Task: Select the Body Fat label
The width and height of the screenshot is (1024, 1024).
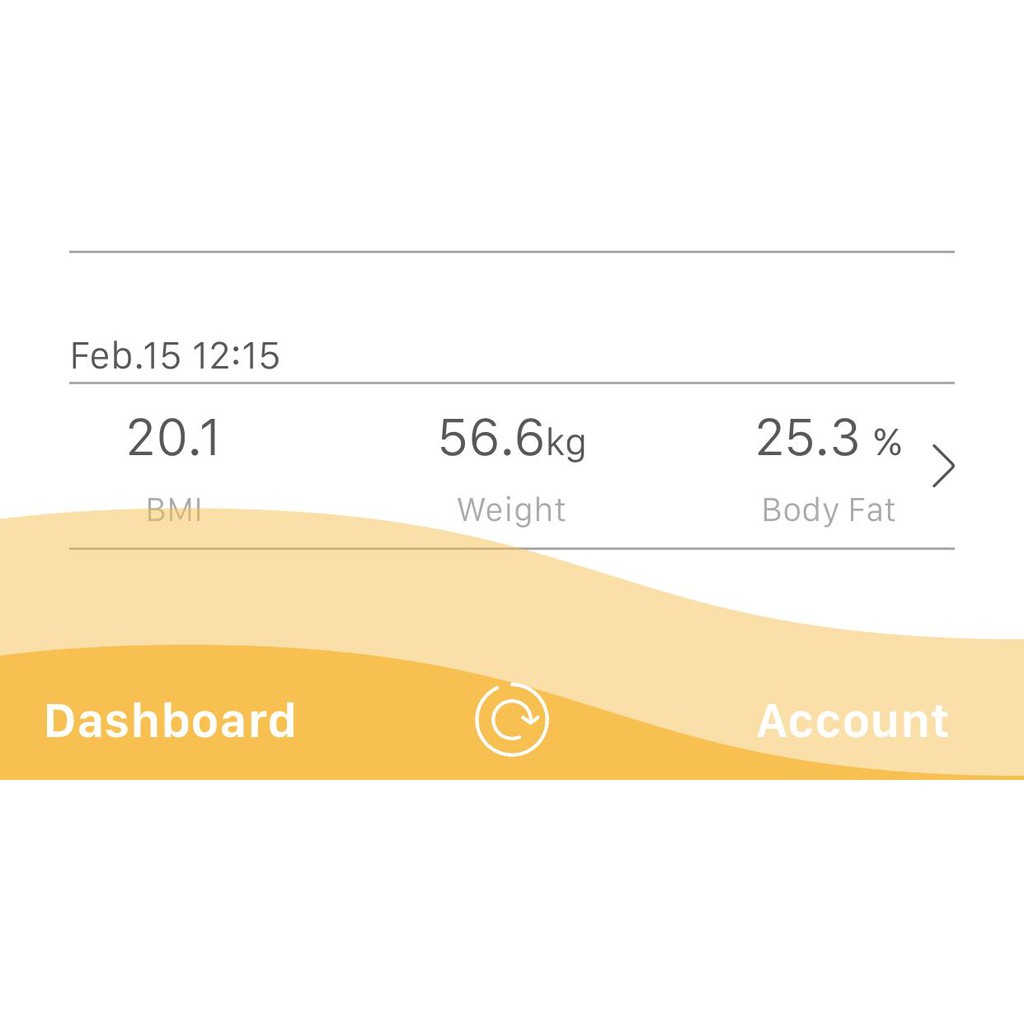Action: [828, 510]
